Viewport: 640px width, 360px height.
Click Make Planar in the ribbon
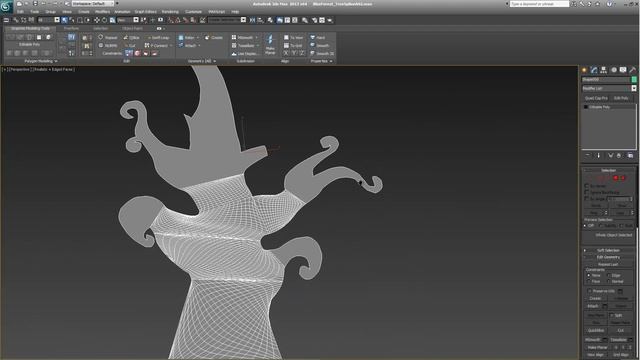tap(270, 45)
